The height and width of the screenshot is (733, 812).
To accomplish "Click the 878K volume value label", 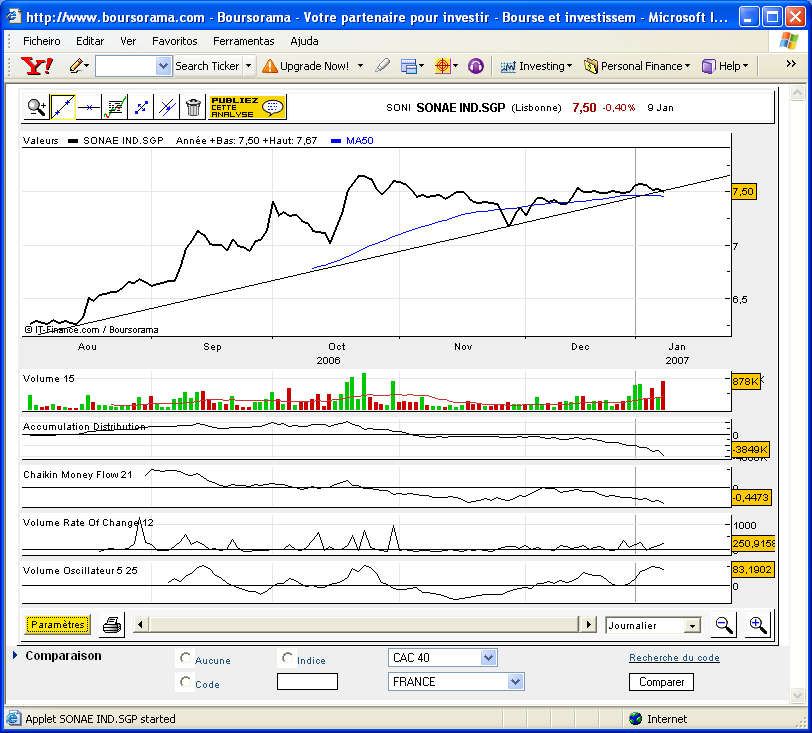I will 746,382.
